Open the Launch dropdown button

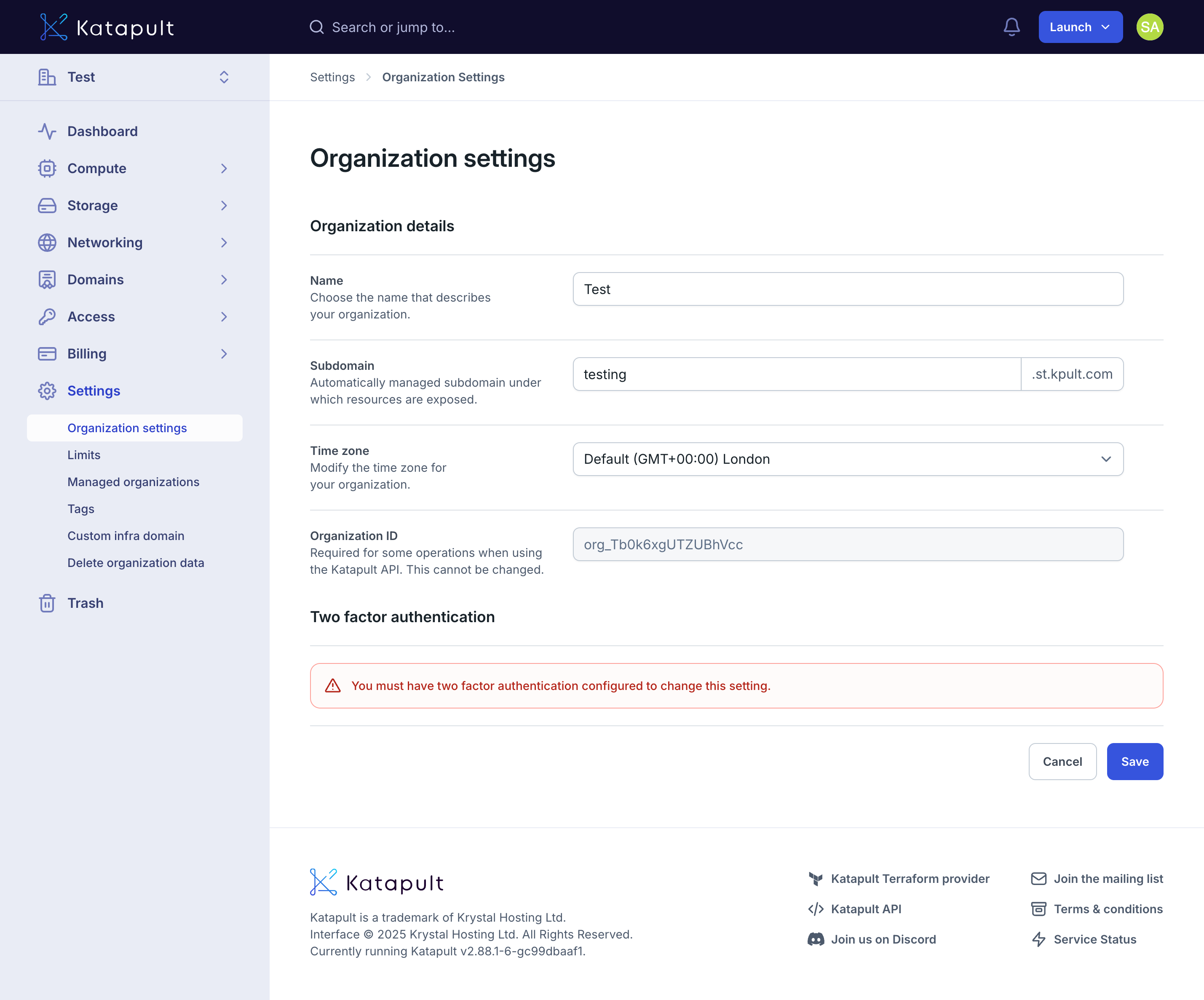(1080, 27)
